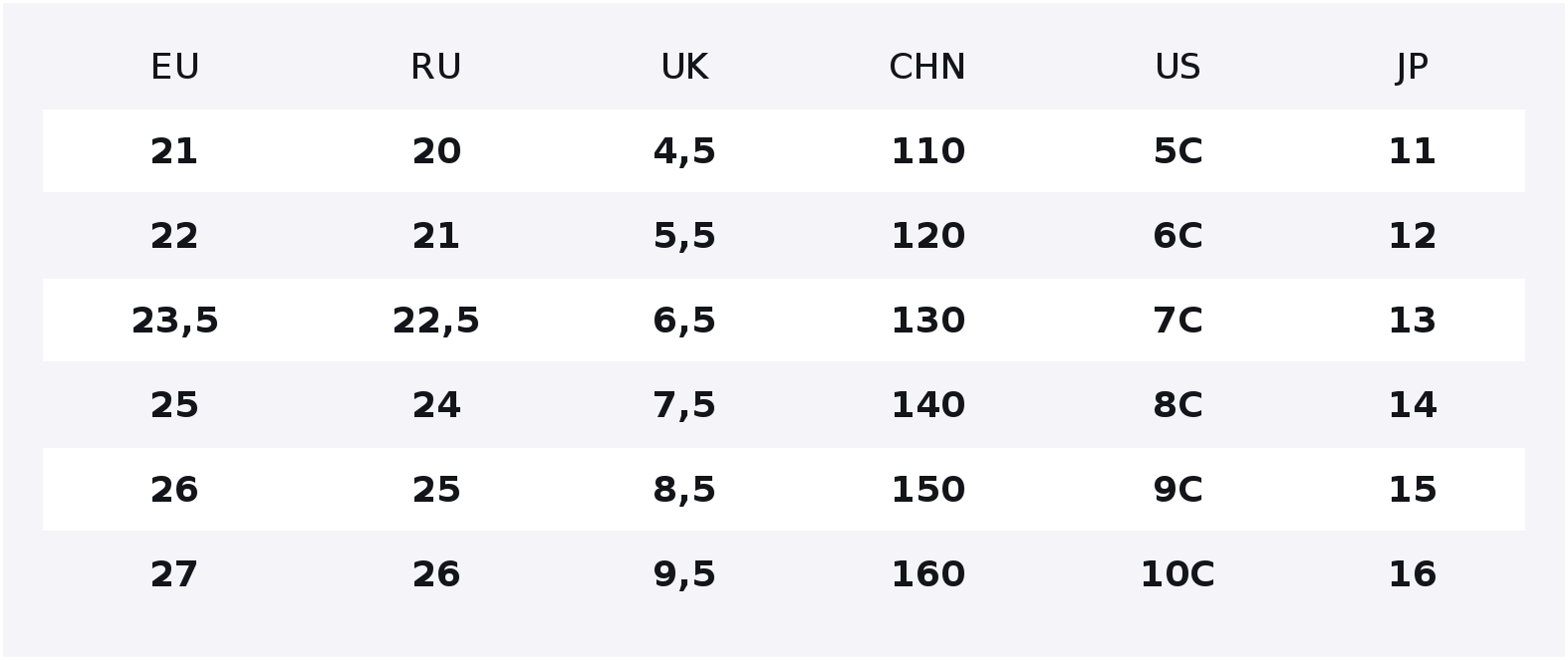Select UK size 7,5 cell

(684, 405)
